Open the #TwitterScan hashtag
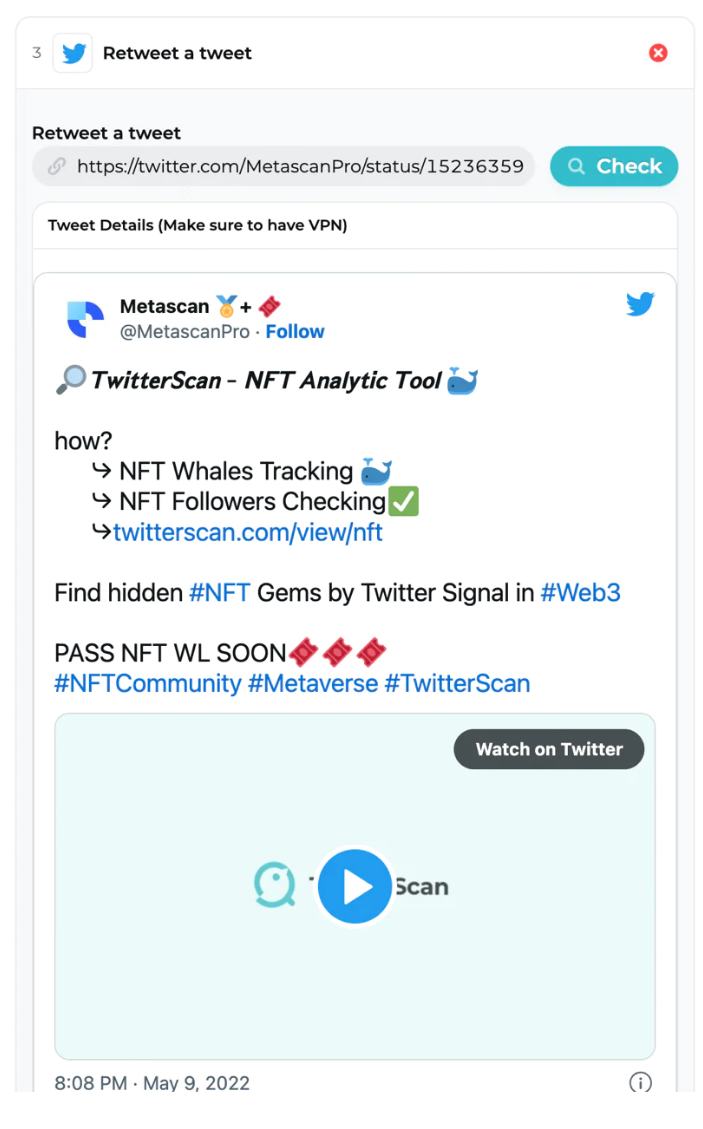 tap(457, 683)
